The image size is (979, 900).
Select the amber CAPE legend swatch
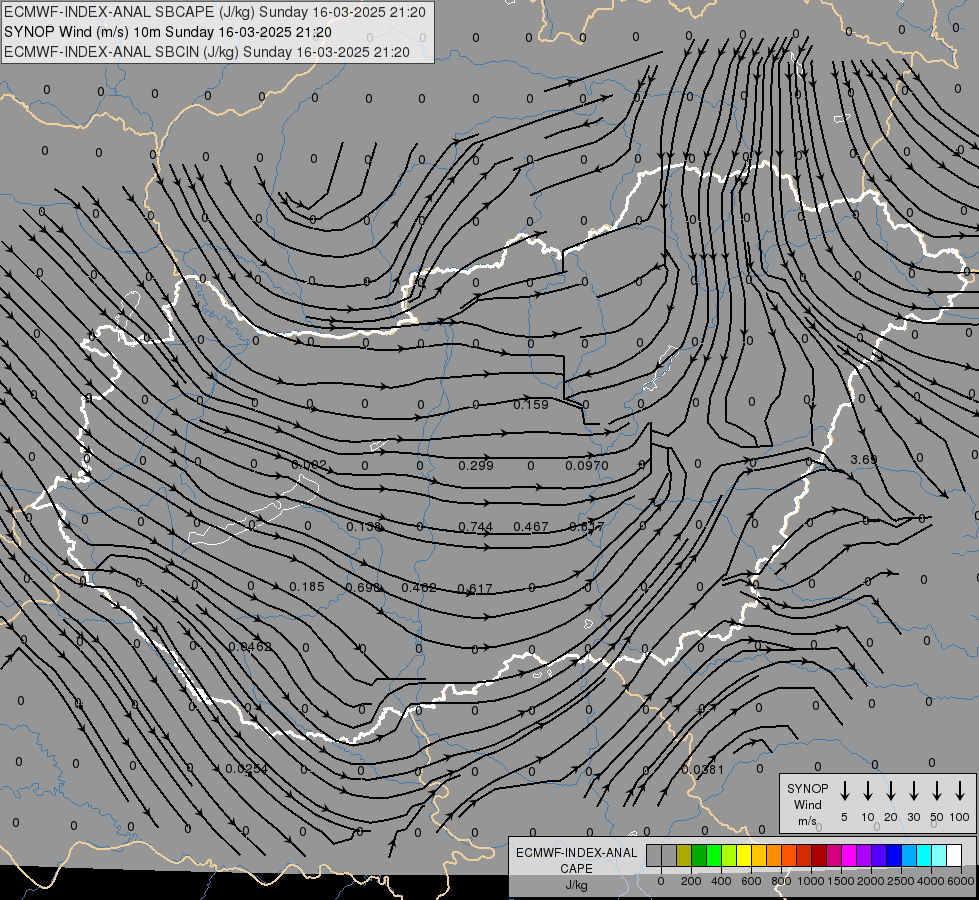point(759,855)
